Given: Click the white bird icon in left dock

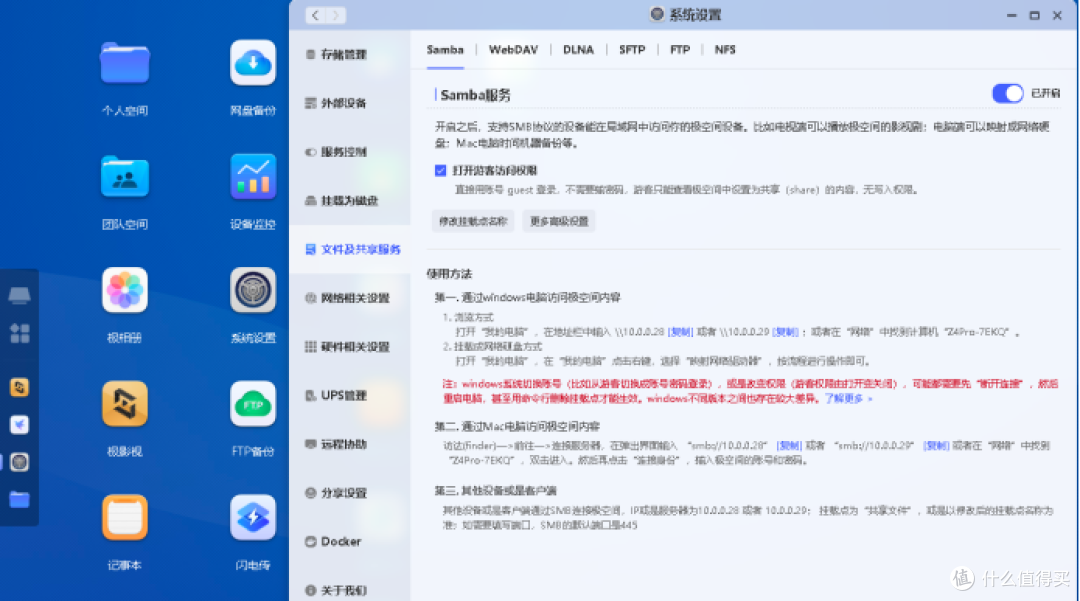Looking at the screenshot, I should coord(19,425).
